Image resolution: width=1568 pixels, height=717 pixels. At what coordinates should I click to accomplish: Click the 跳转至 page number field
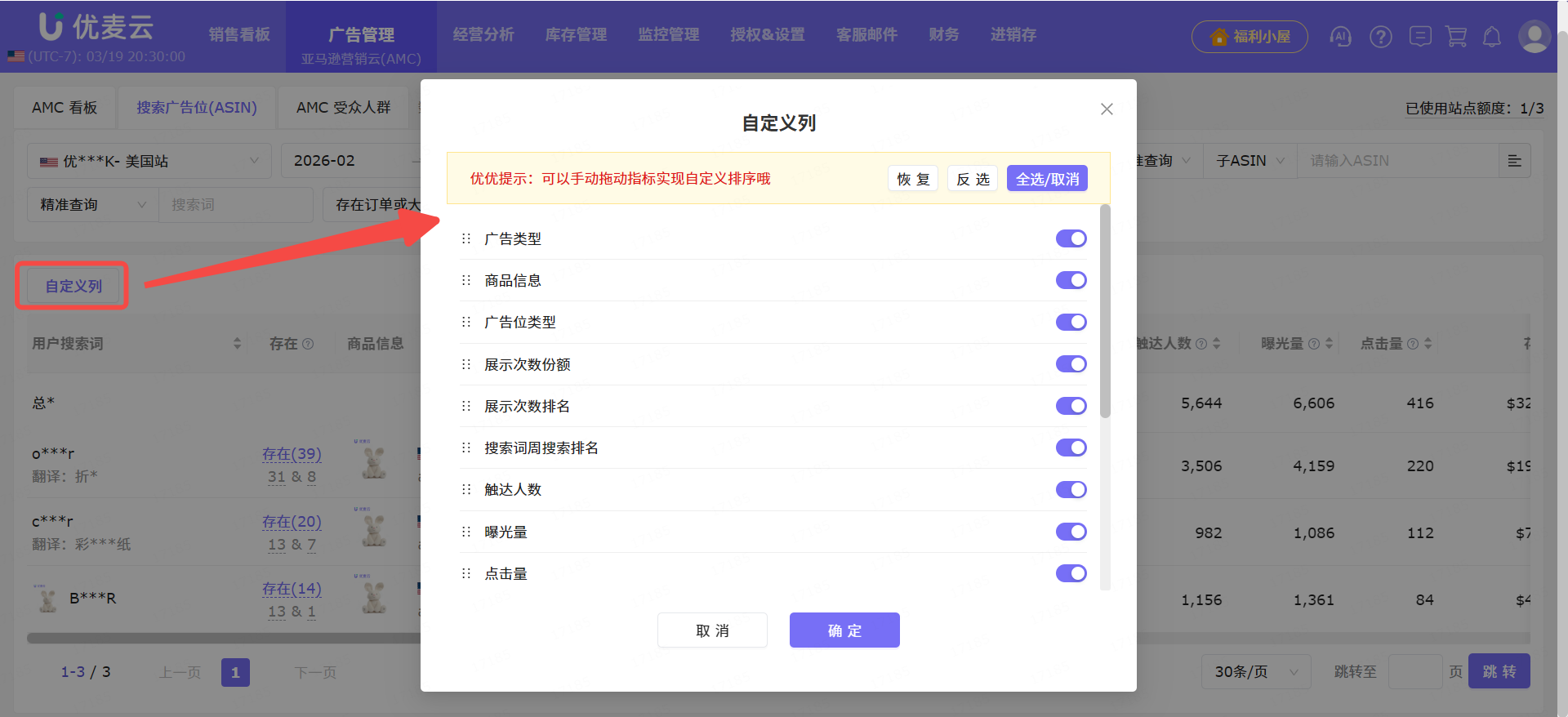pos(1415,671)
